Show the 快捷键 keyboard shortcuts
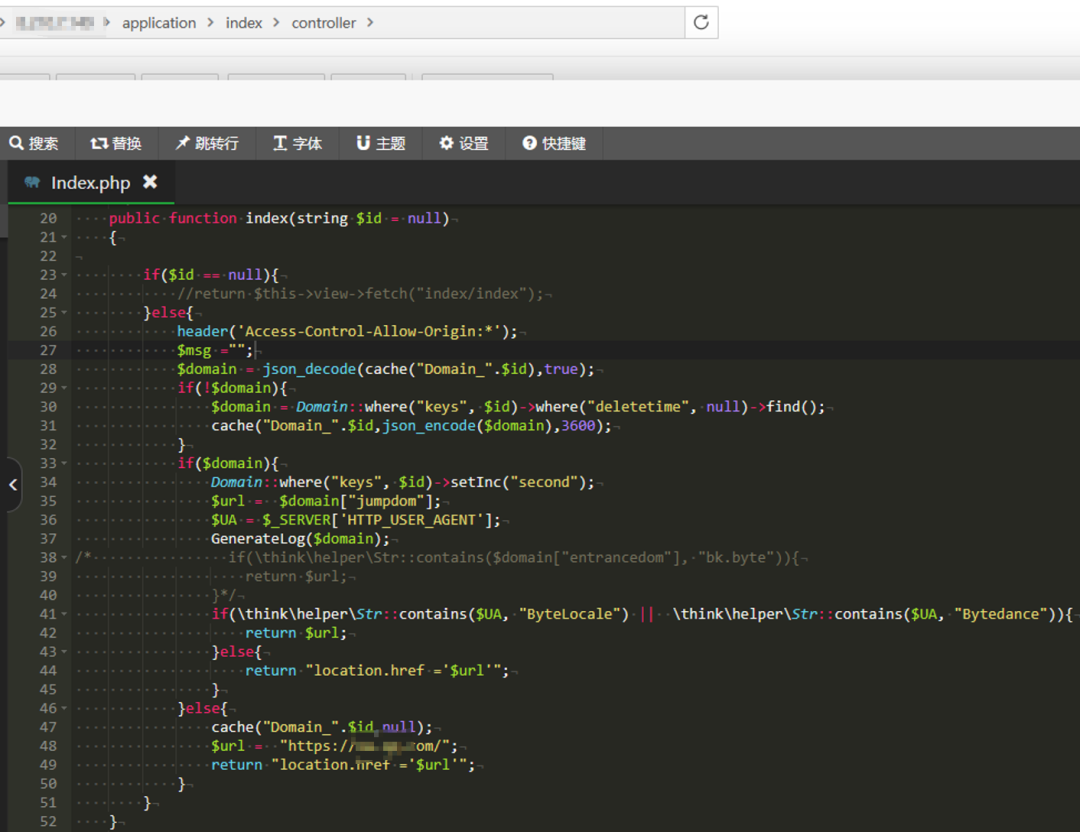The image size is (1080, 832). click(554, 144)
